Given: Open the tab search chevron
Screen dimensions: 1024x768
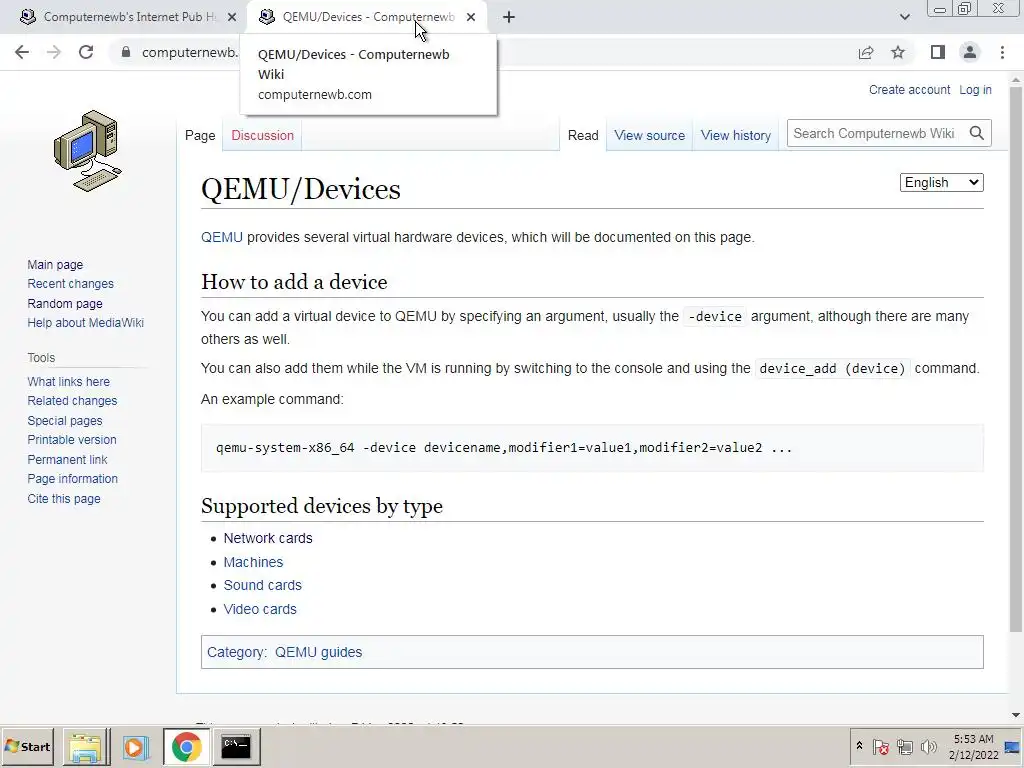Looking at the screenshot, I should point(904,17).
